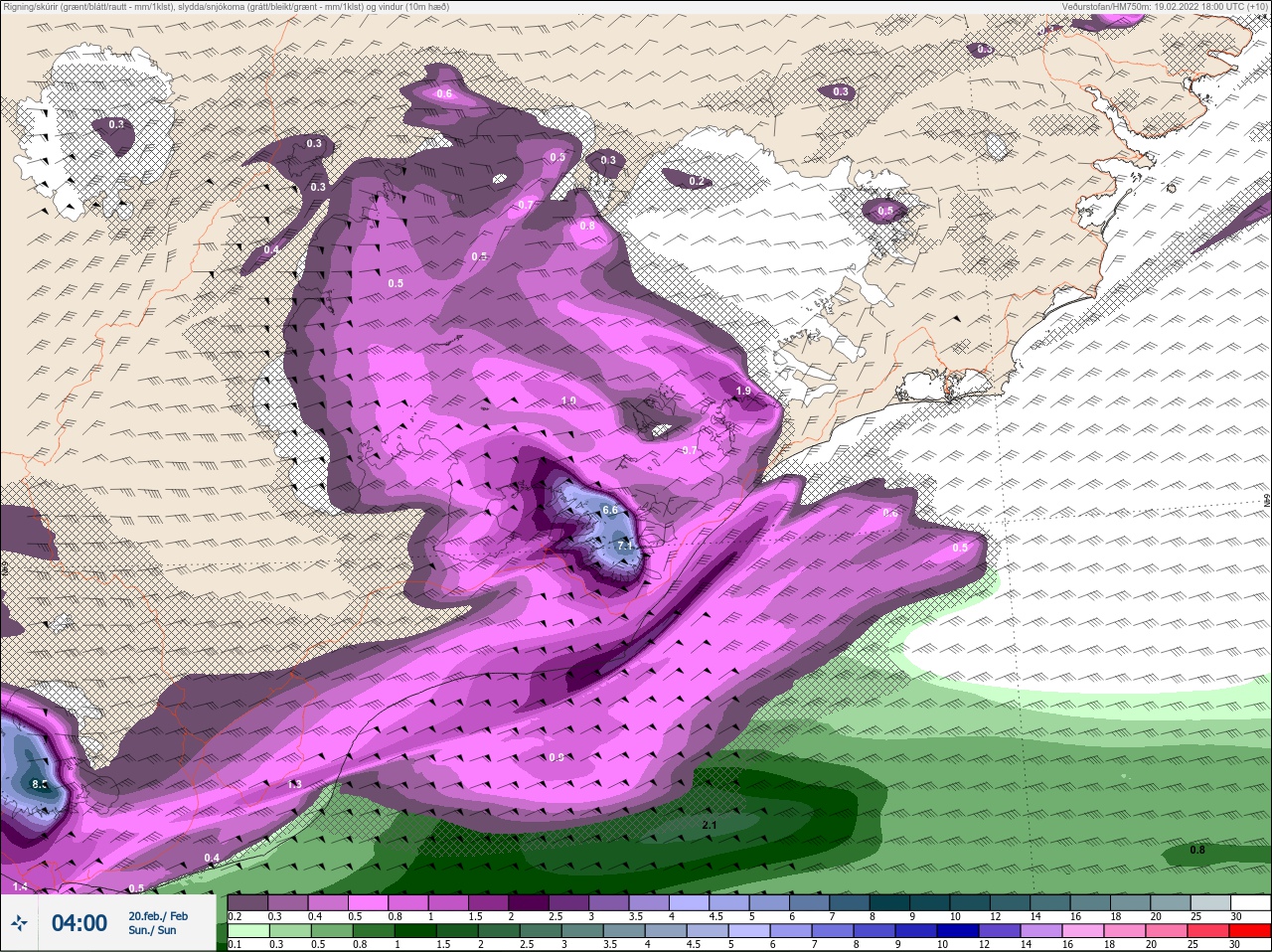Pick the white upper legend swatch after 30
This screenshot has width=1272, height=952.
point(1249,902)
